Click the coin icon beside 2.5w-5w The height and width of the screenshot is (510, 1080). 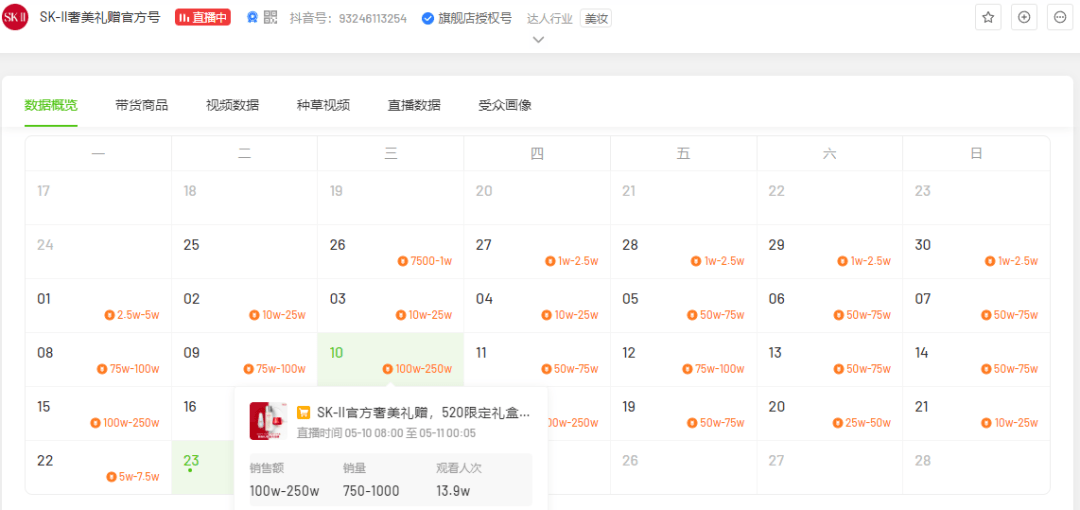click(x=110, y=315)
